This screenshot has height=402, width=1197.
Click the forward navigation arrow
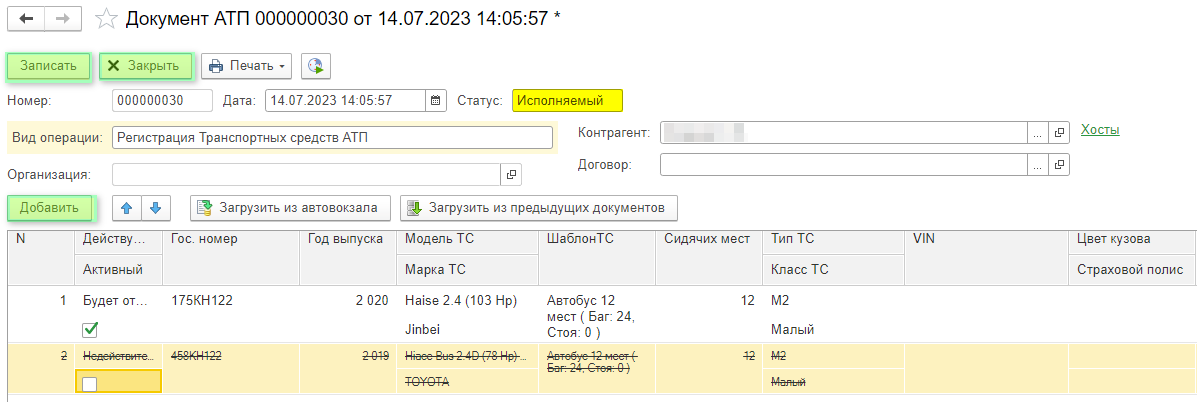62,19
